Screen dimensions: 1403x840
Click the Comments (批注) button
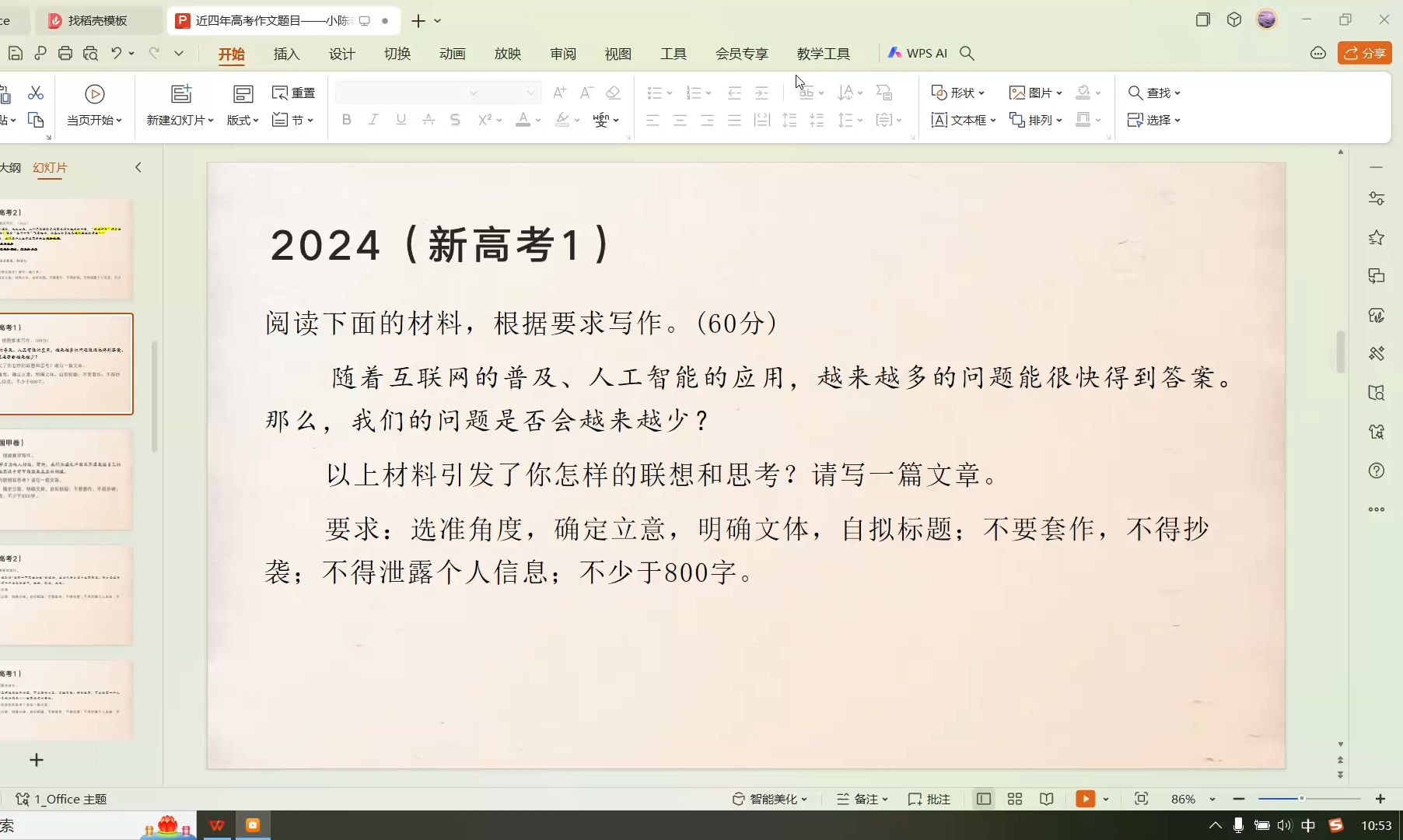pos(929,799)
